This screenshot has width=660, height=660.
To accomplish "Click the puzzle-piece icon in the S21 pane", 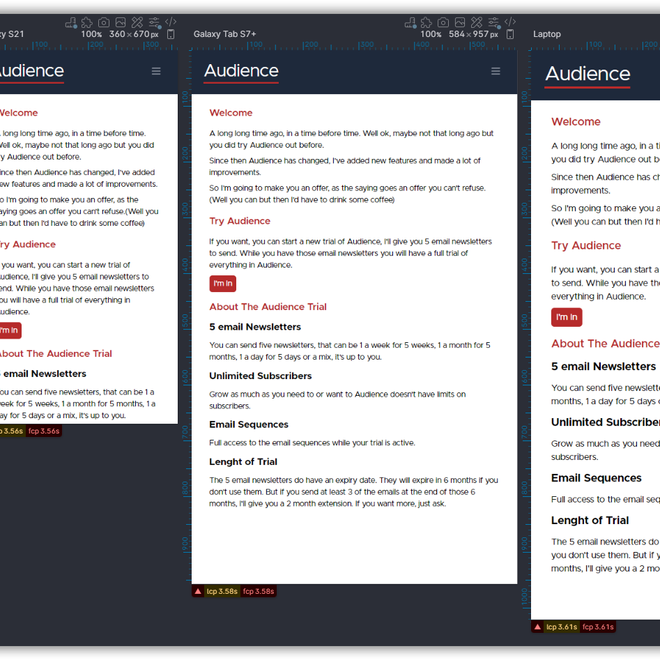I will (x=87, y=22).
